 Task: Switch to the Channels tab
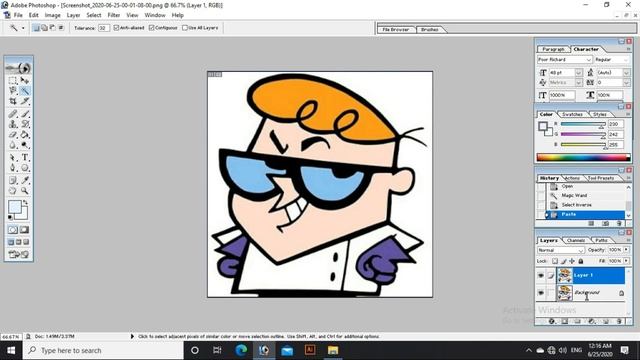(x=576, y=240)
